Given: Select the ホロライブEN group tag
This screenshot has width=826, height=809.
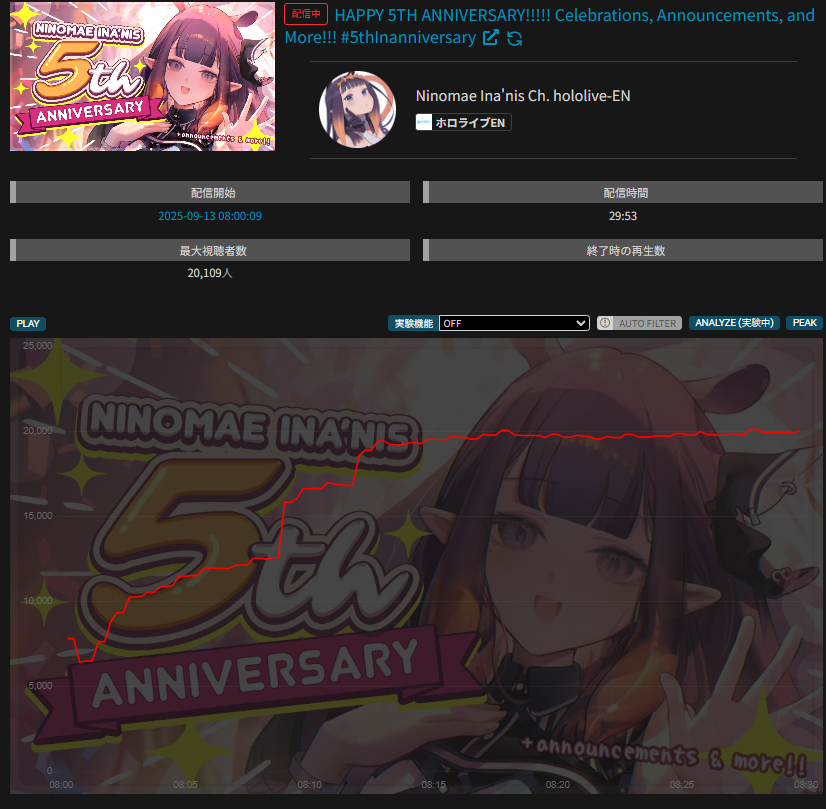Looking at the screenshot, I should click(x=463, y=122).
